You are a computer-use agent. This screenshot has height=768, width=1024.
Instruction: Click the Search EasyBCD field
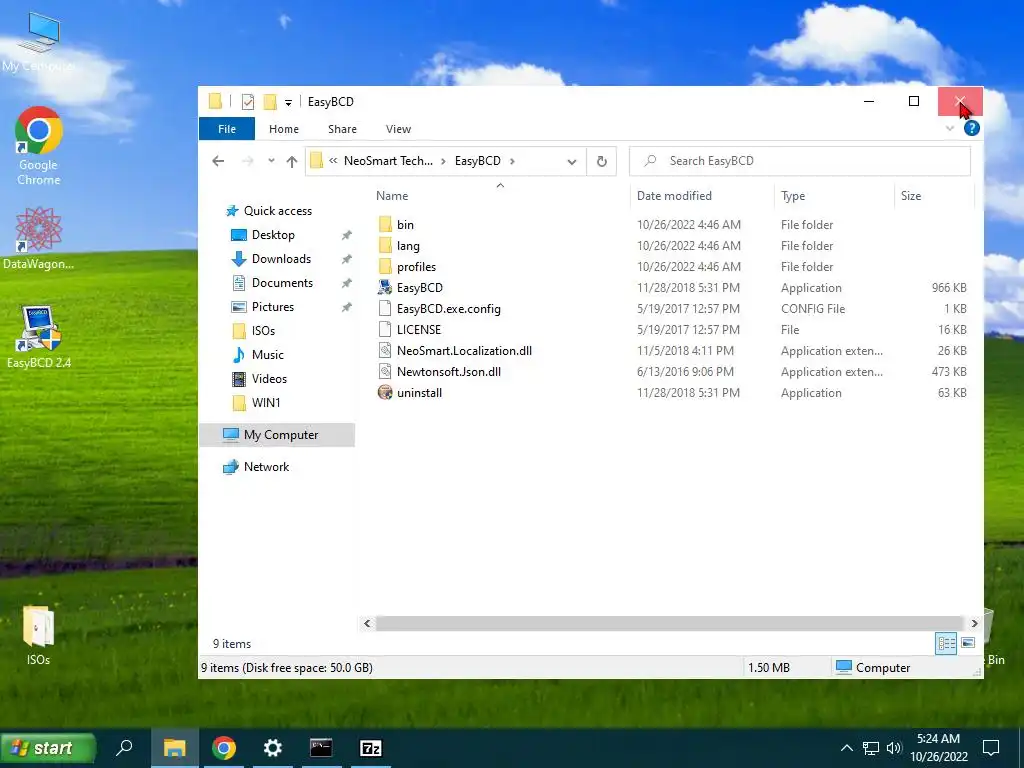click(799, 161)
